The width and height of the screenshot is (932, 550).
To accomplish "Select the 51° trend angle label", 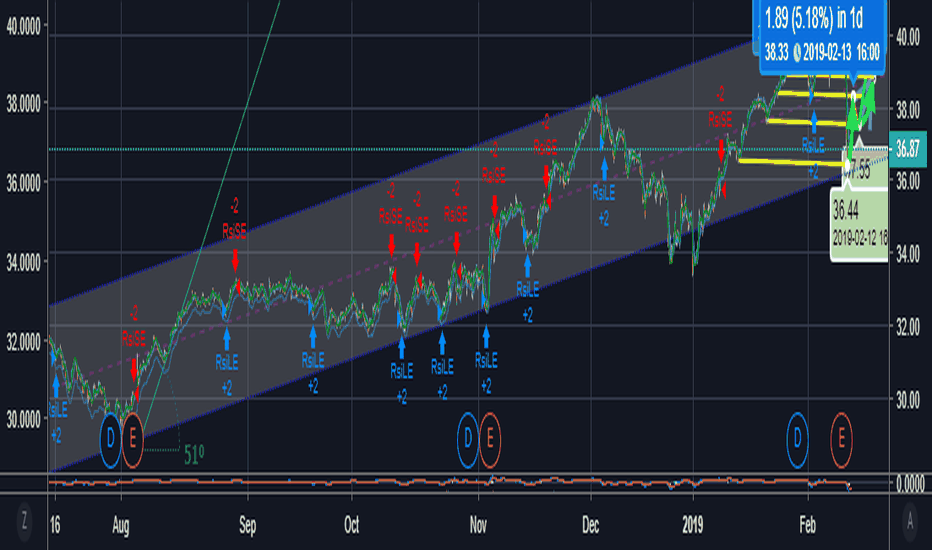I will pyautogui.click(x=194, y=455).
